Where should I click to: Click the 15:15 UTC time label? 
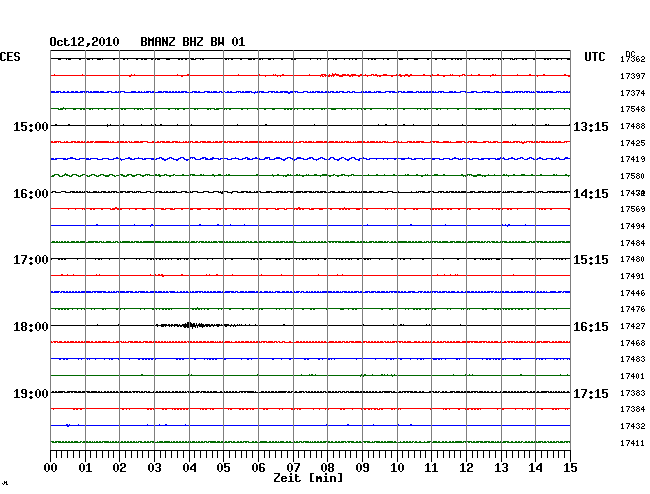click(x=591, y=260)
